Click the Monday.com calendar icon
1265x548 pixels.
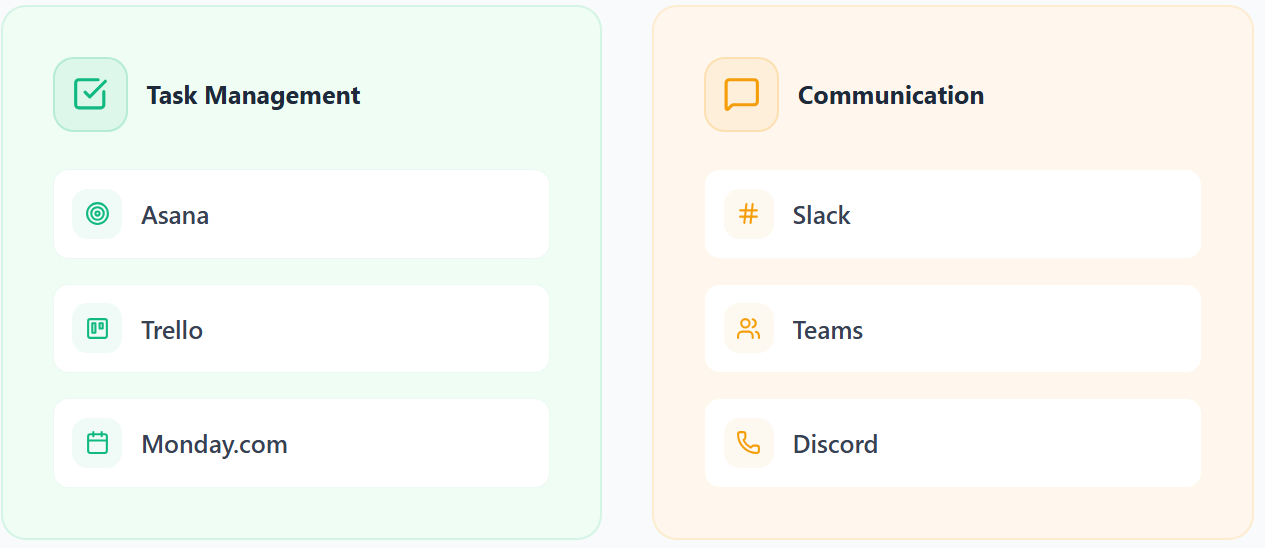tap(97, 443)
